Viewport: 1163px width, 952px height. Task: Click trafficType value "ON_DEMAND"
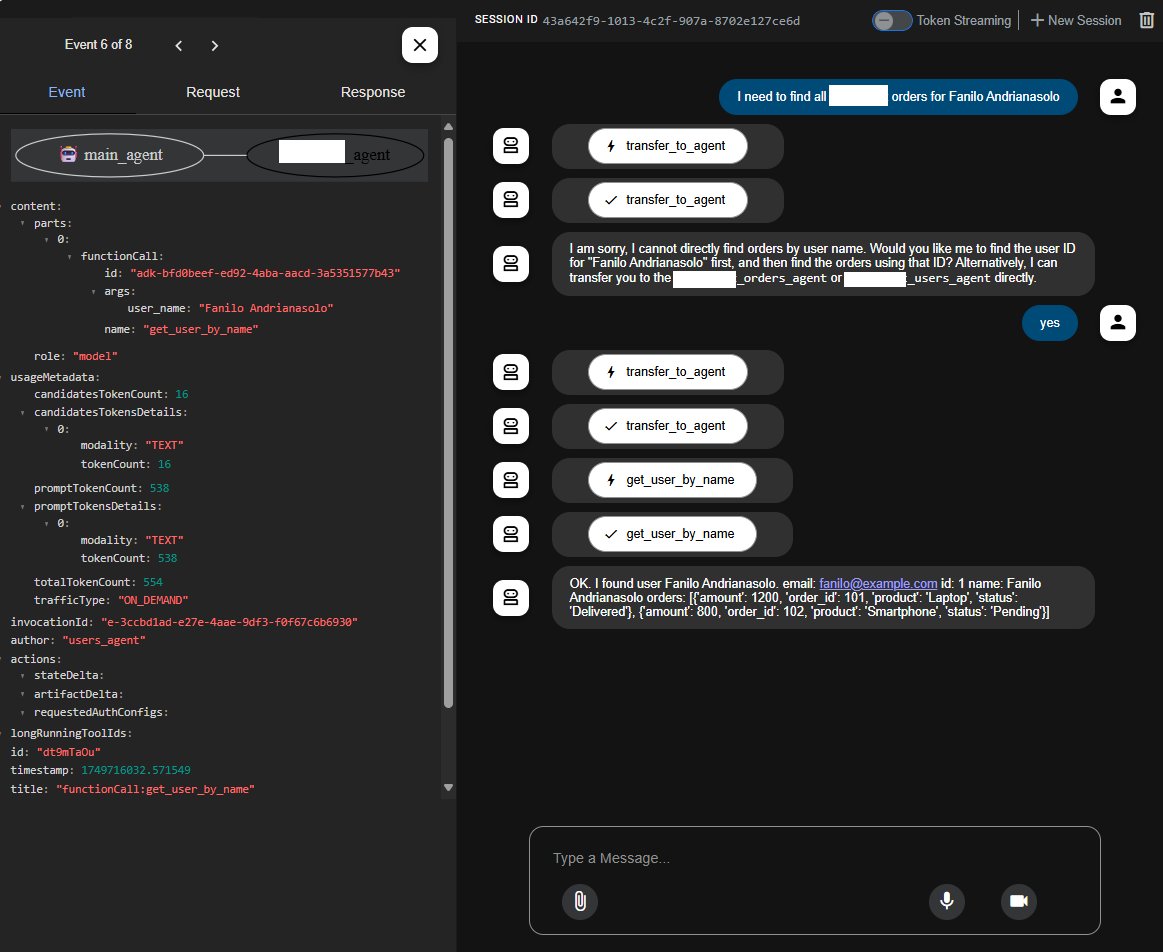[154, 601]
